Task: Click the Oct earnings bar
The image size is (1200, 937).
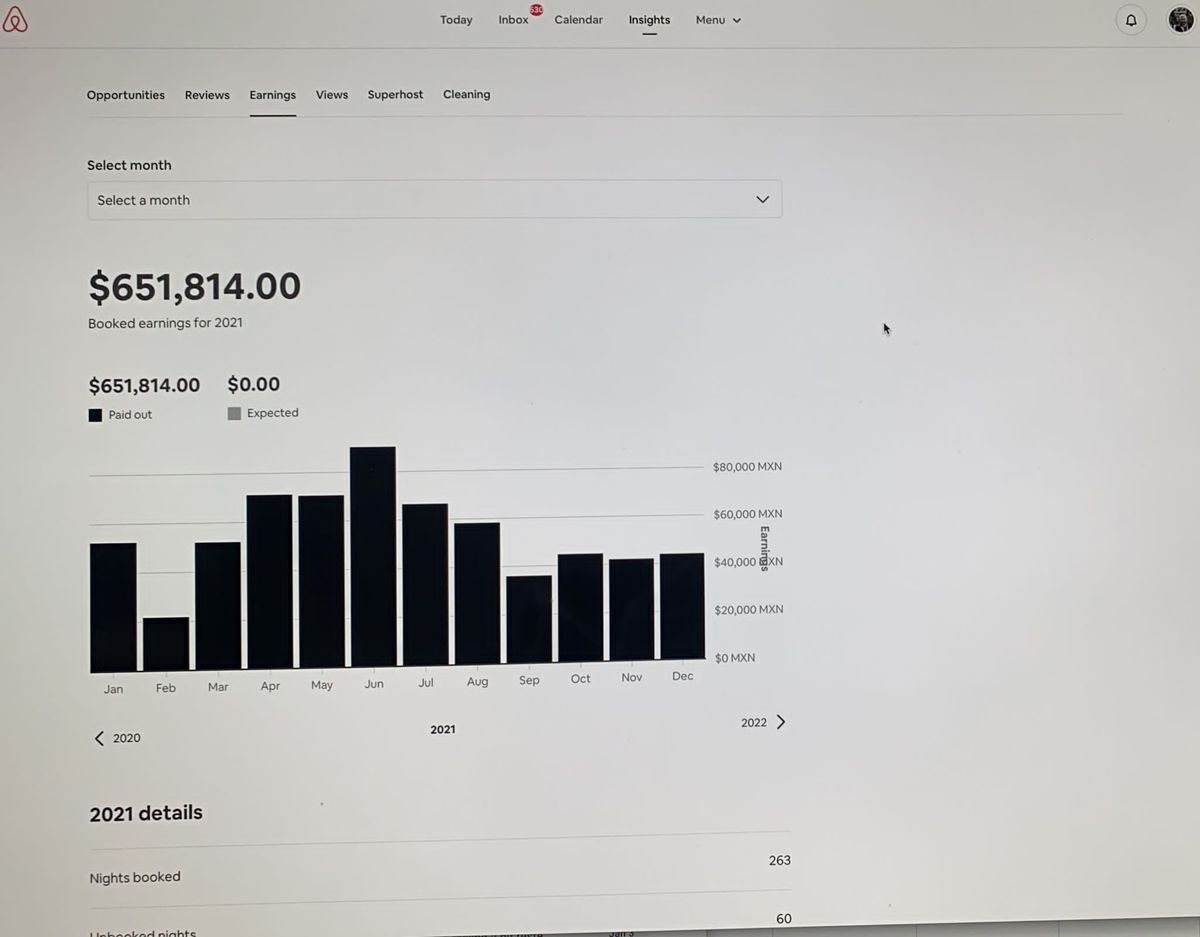Action: click(x=581, y=608)
